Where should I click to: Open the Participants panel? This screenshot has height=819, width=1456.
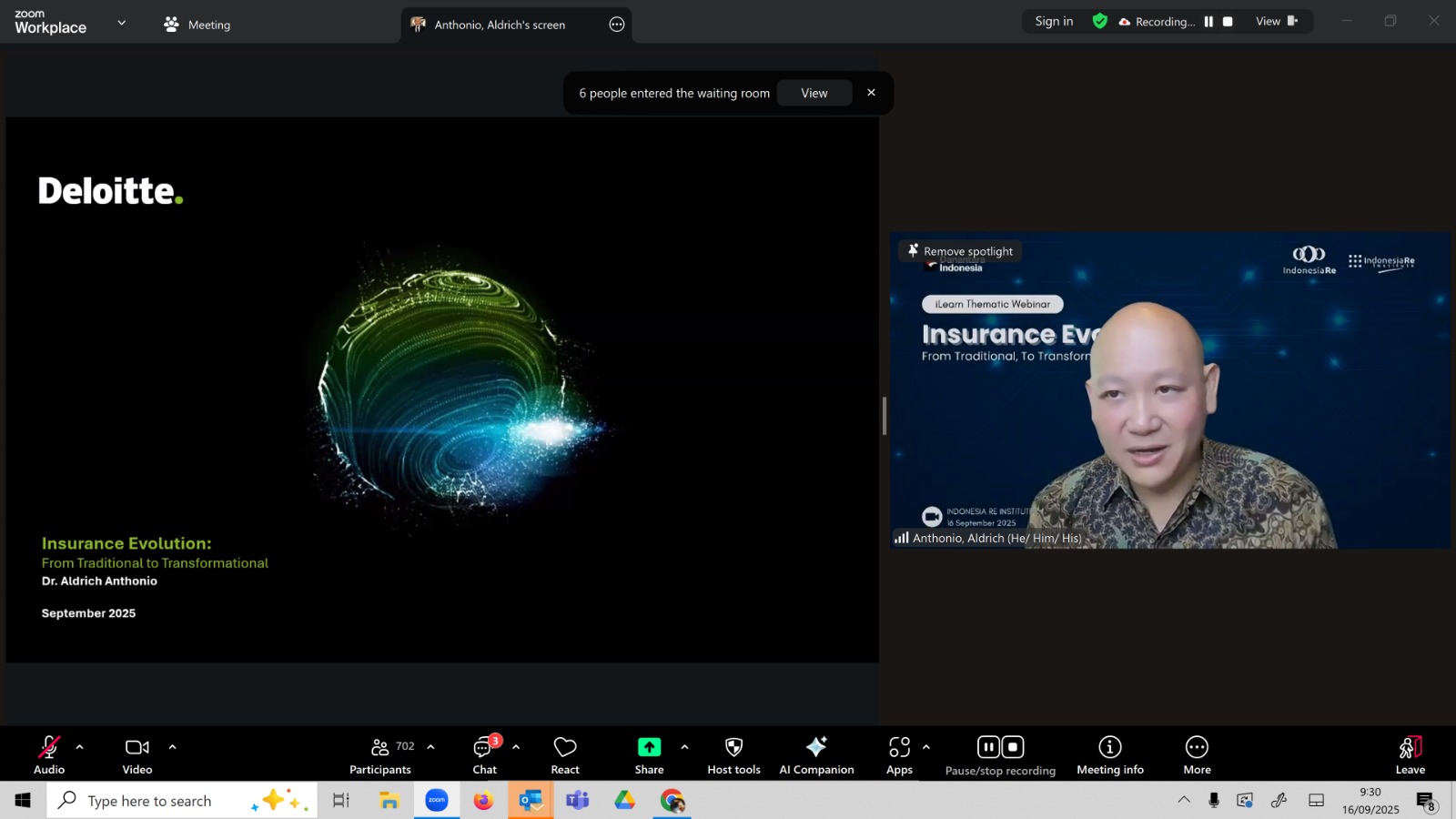click(380, 754)
